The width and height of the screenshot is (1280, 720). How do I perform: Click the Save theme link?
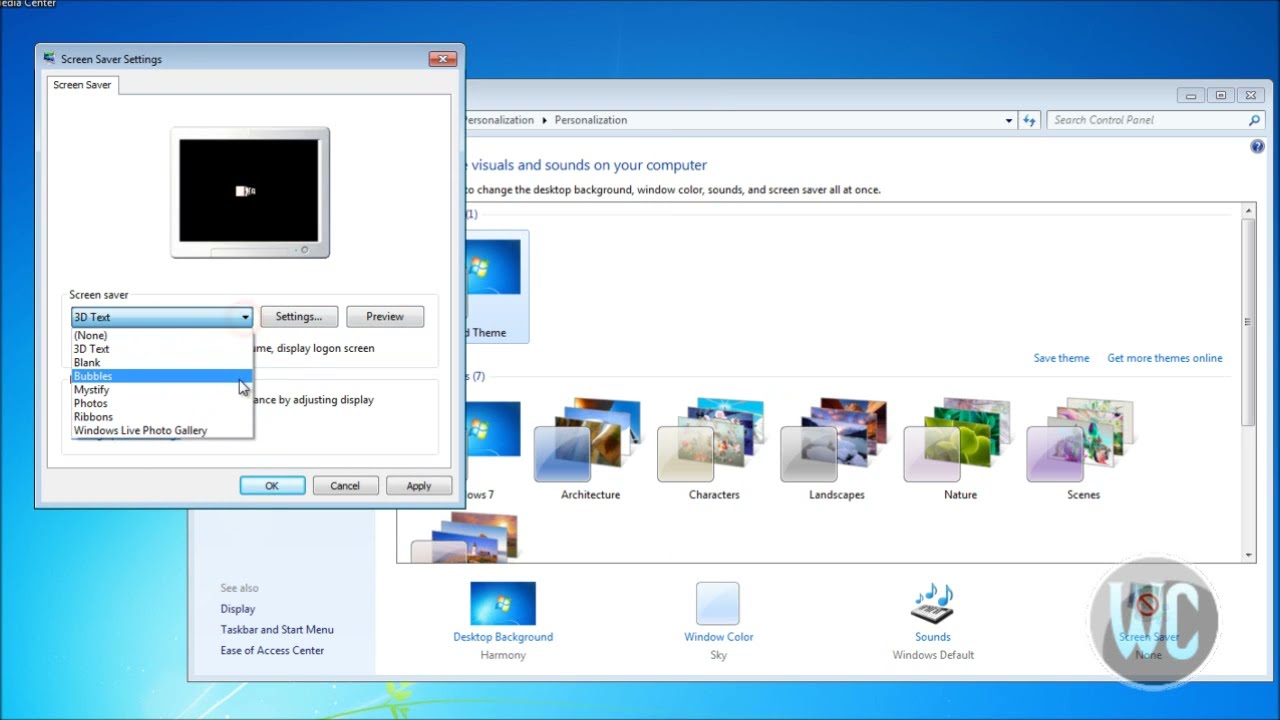(x=1061, y=358)
